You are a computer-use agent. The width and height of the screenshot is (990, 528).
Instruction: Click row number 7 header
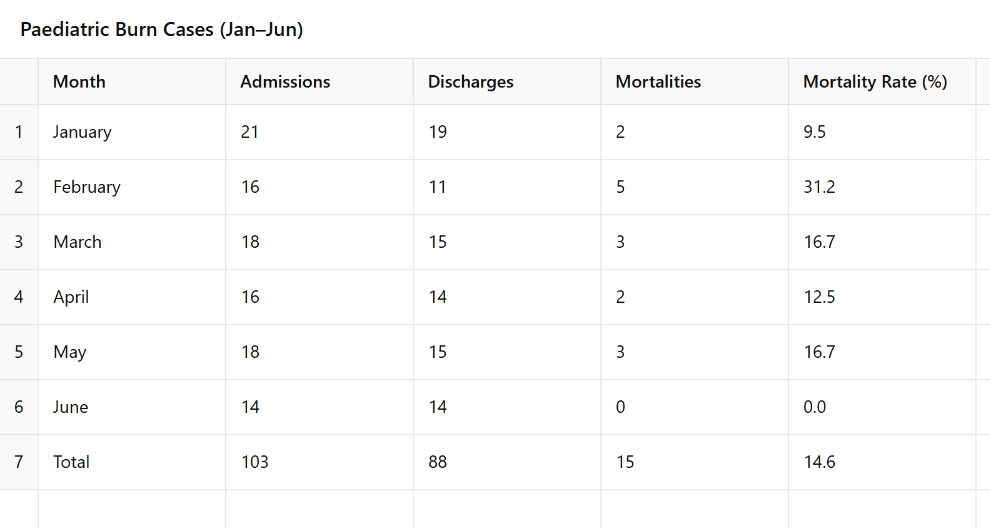pyautogui.click(x=19, y=462)
